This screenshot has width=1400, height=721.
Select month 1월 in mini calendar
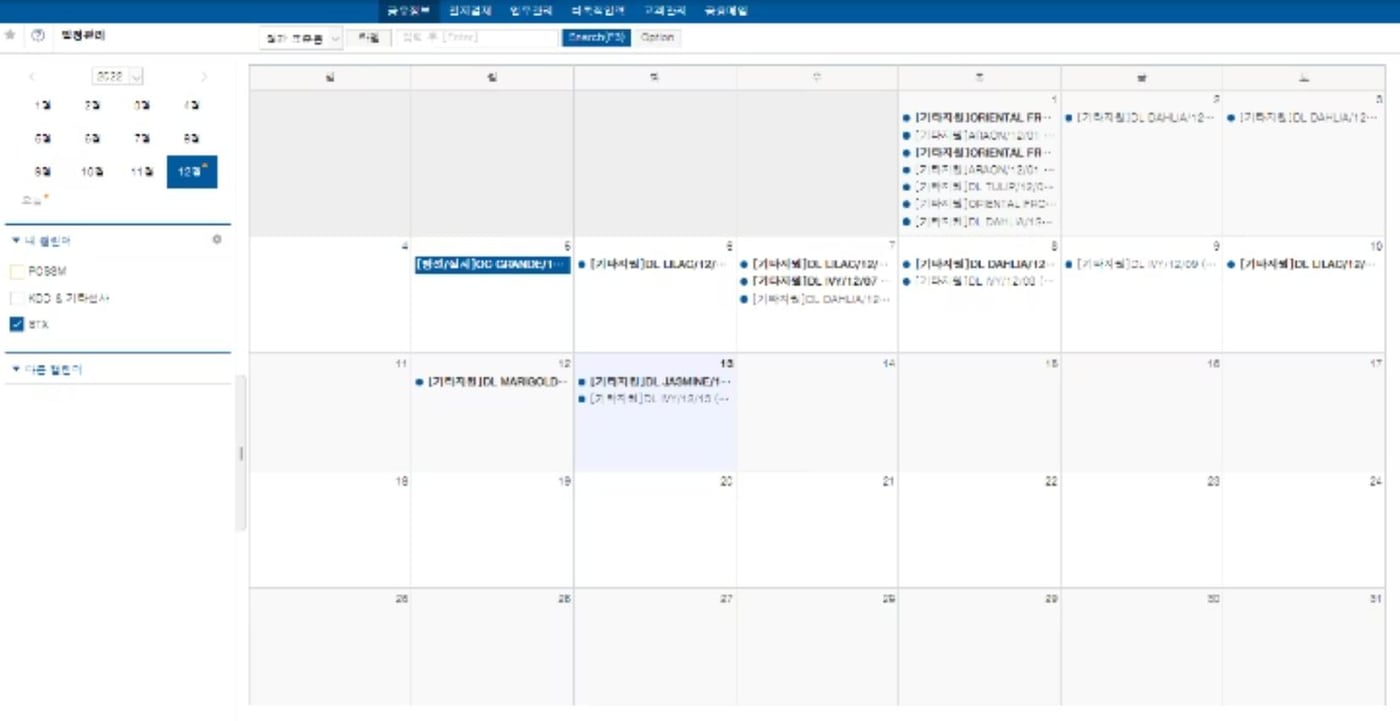[43, 105]
